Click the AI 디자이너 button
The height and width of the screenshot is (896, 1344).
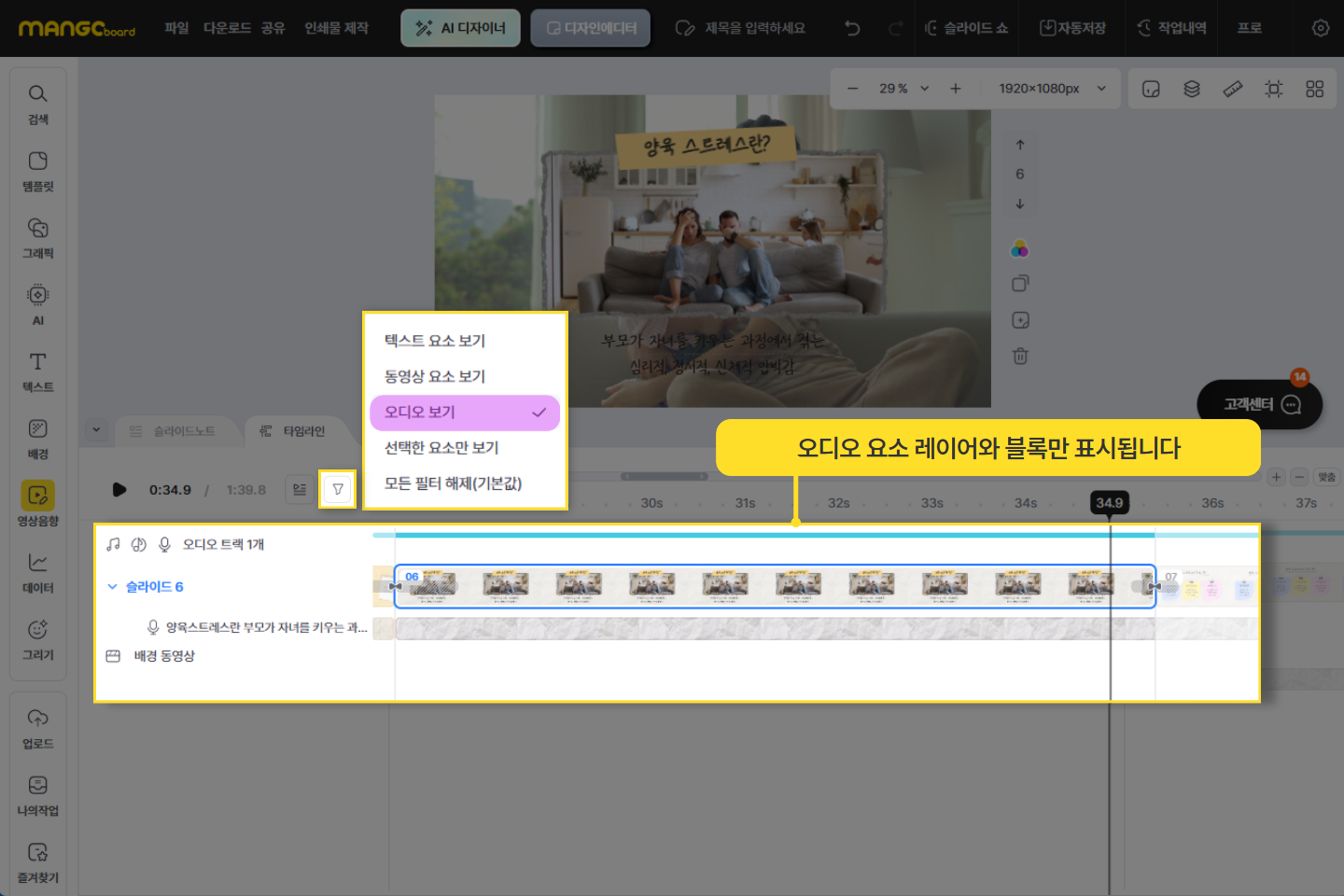click(460, 28)
